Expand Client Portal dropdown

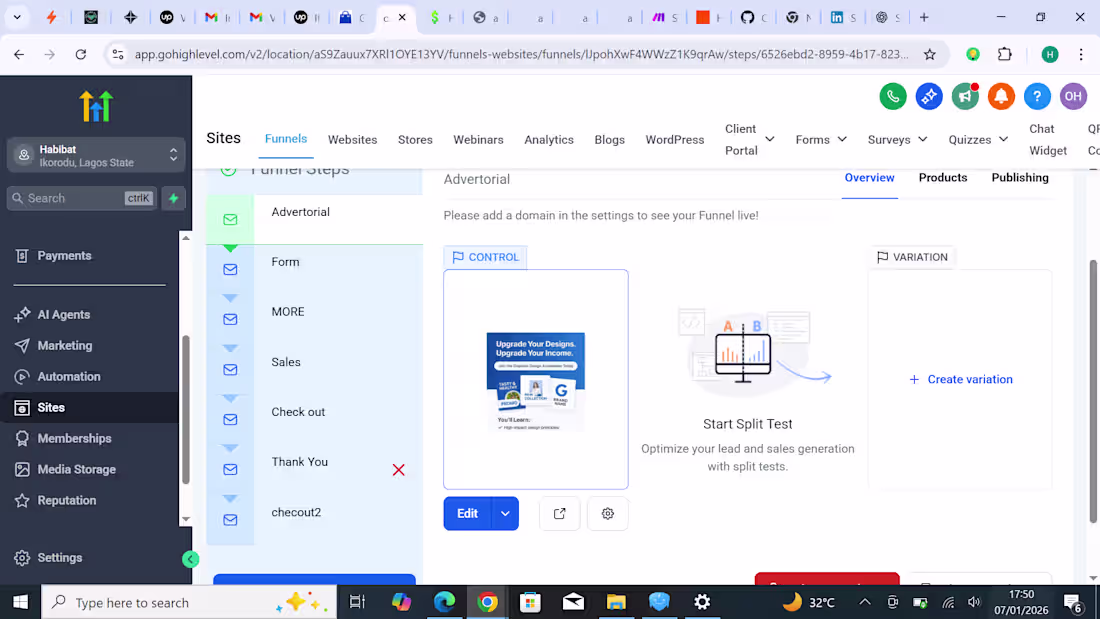point(770,139)
